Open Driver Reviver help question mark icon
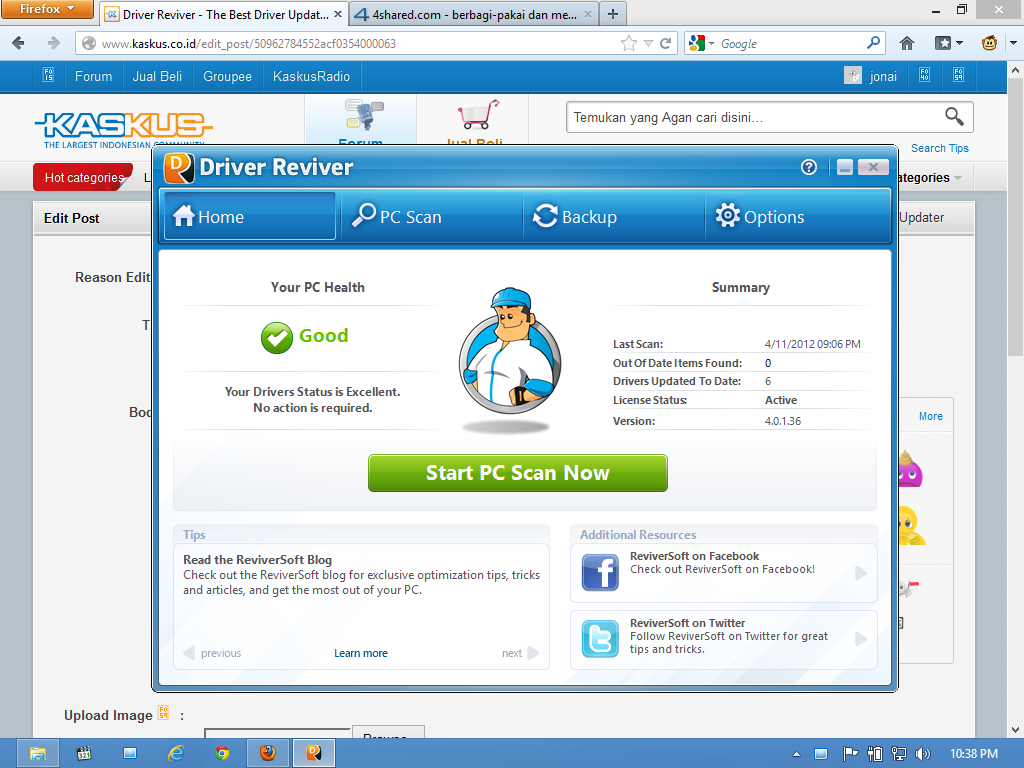This screenshot has height=768, width=1024. 808,167
